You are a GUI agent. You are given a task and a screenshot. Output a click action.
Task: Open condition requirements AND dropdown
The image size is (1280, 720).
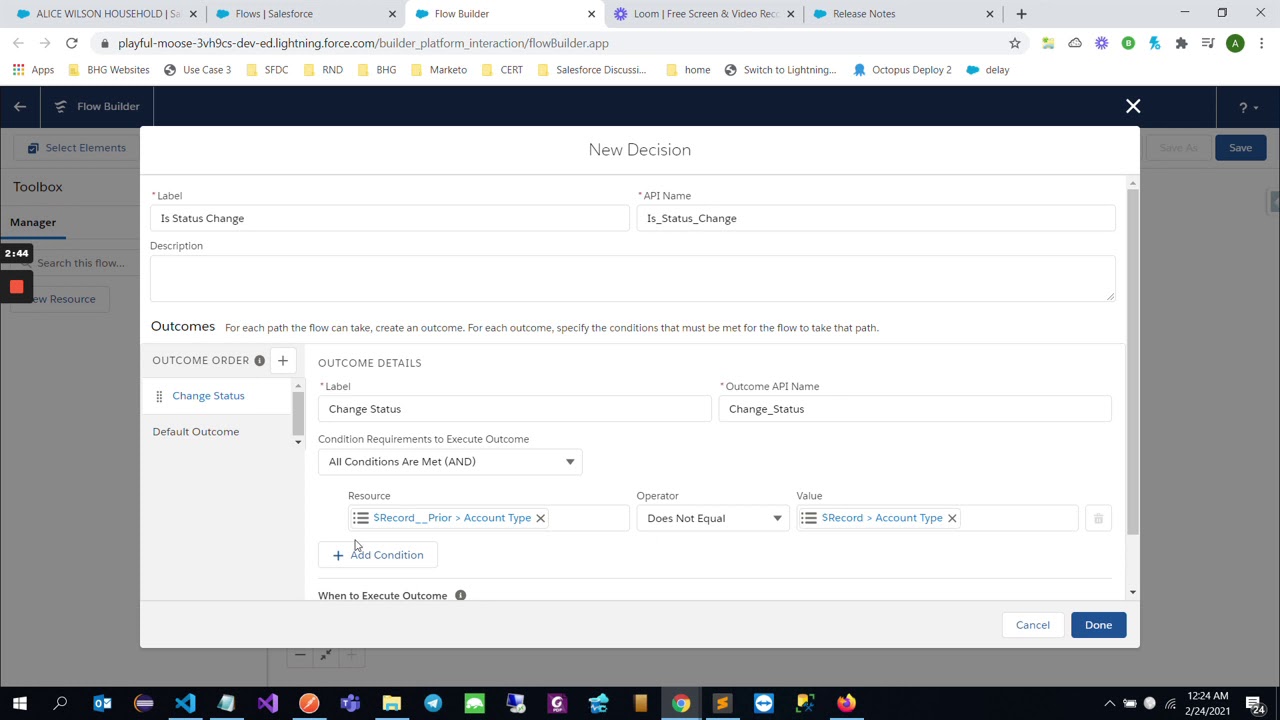(450, 462)
